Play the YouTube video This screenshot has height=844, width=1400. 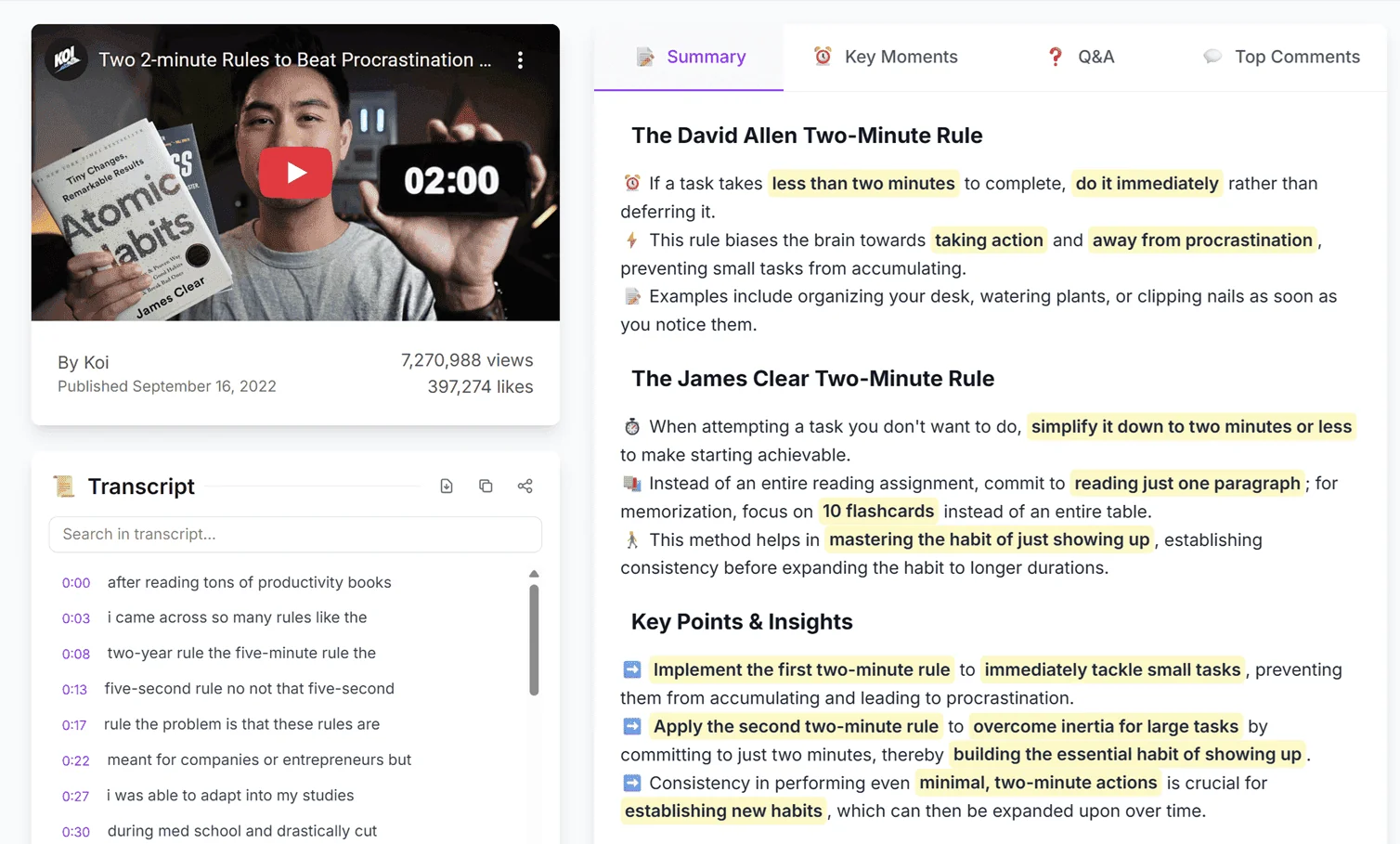(x=295, y=173)
